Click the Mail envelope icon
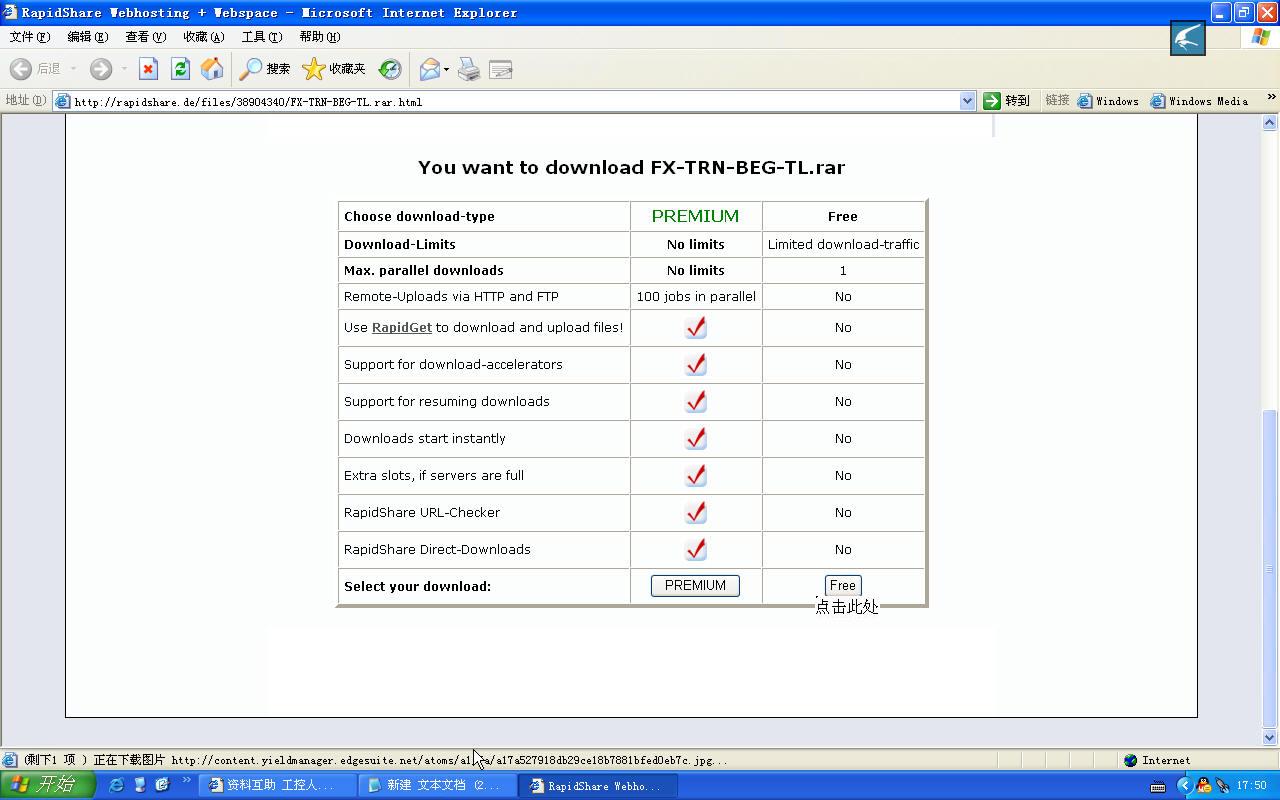This screenshot has width=1280, height=800. pos(430,69)
